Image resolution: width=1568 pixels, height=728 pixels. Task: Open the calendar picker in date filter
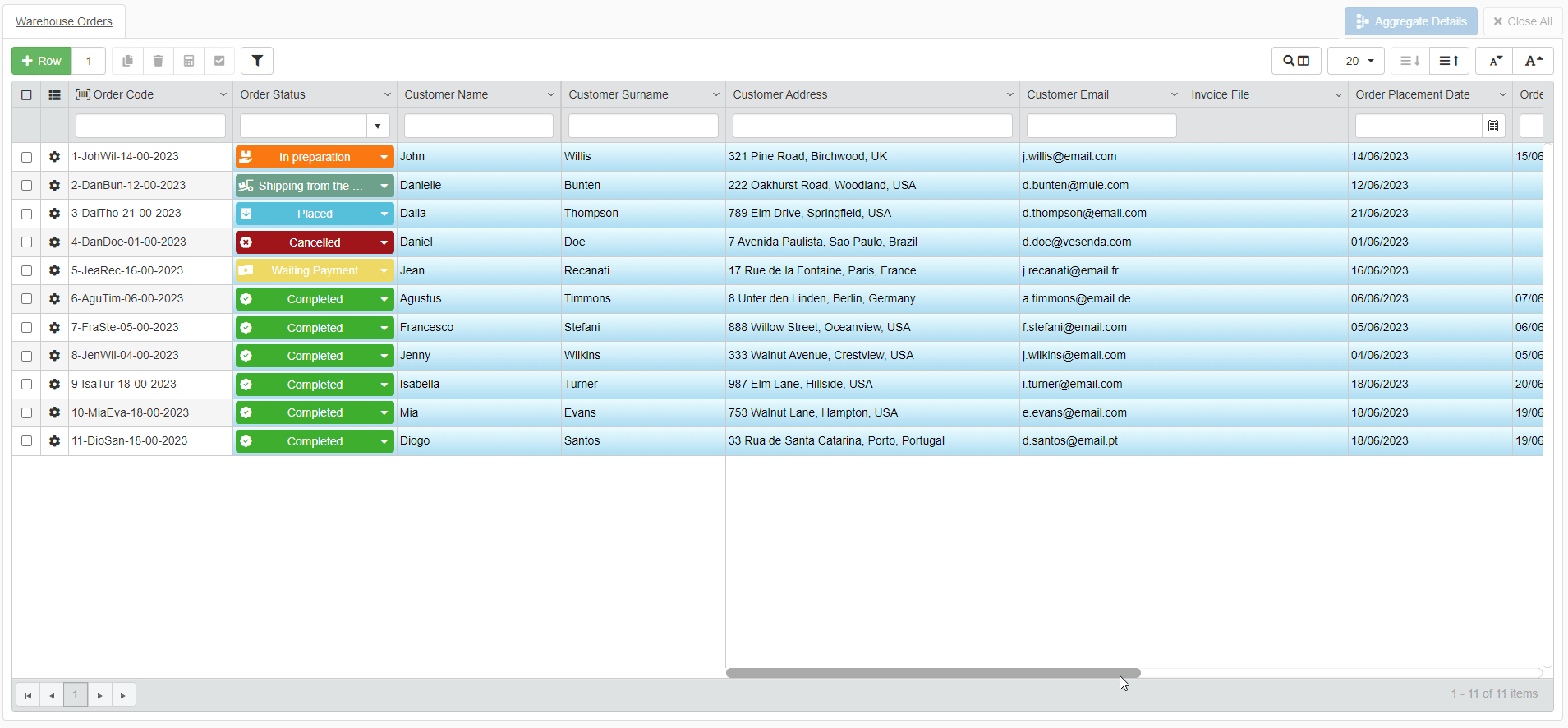[1493, 126]
